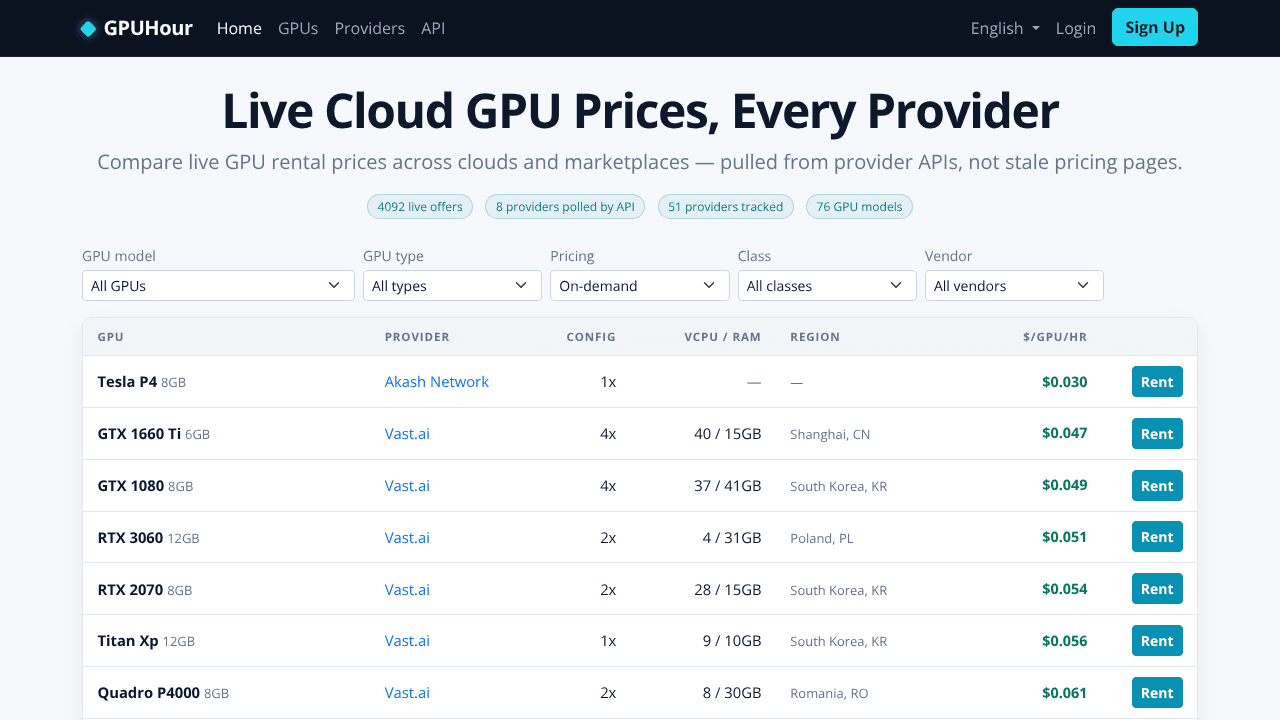
Task: Click the 40 / 15GB vCPU RAM cell
Action: pos(727,434)
